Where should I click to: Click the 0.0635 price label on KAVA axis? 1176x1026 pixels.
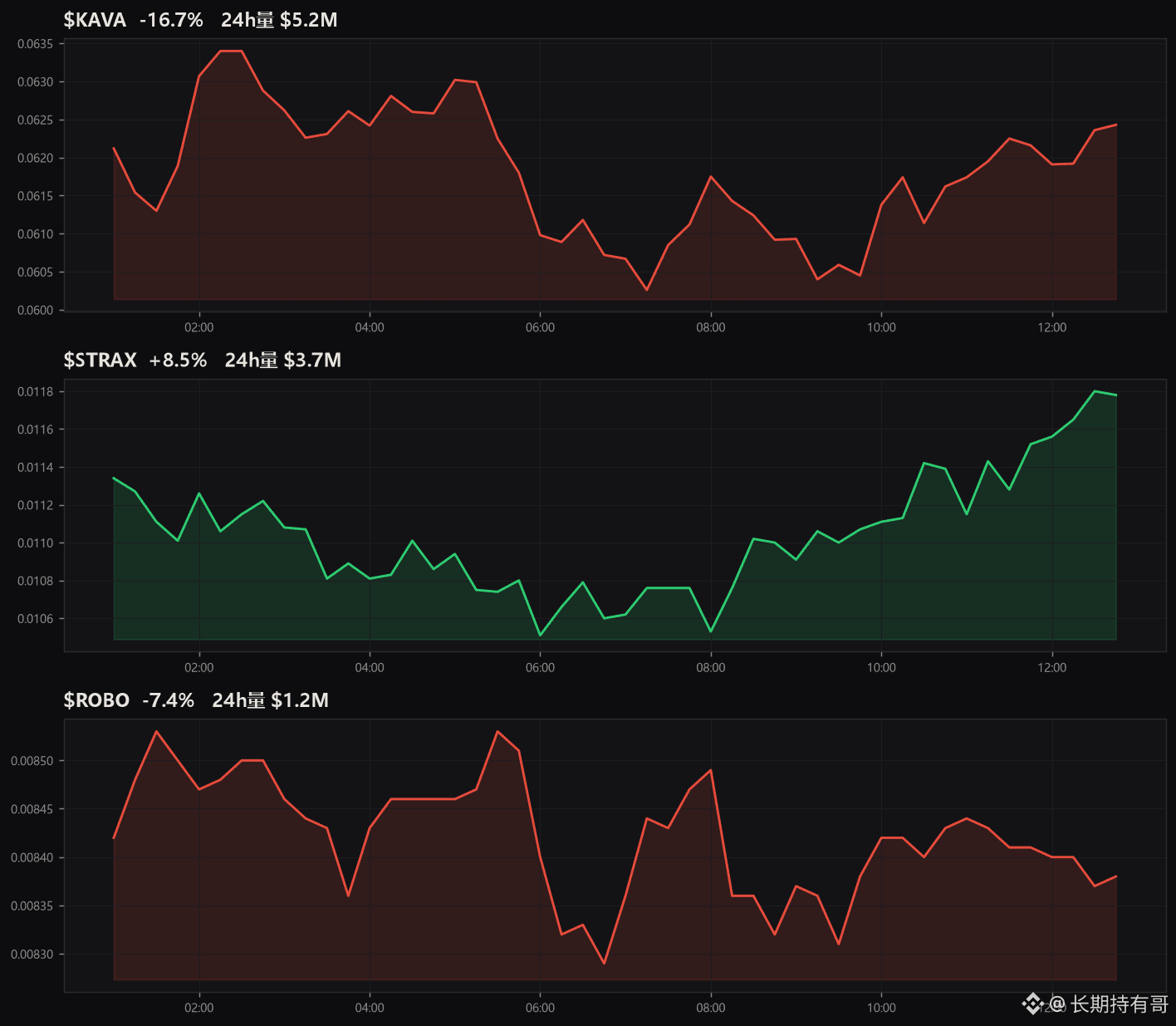coord(35,44)
